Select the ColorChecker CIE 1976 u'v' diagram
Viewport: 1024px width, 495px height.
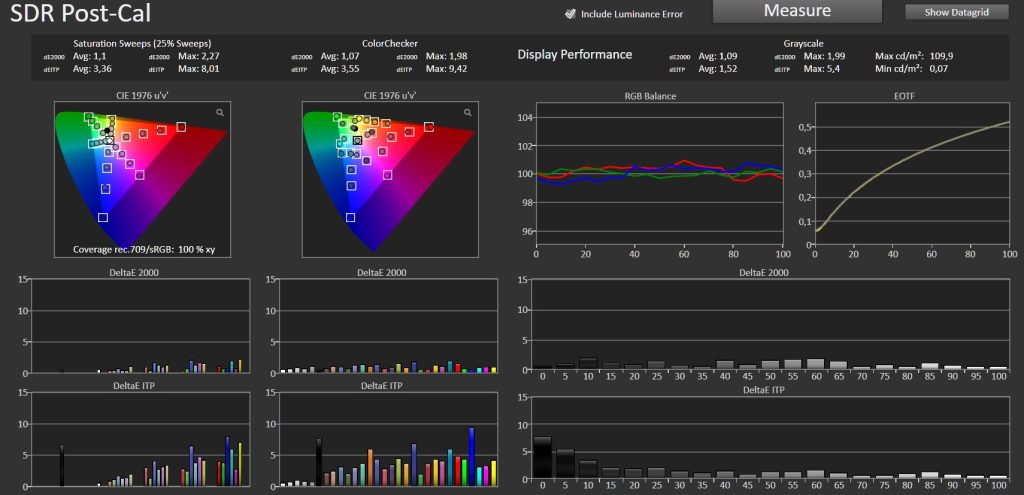point(390,179)
